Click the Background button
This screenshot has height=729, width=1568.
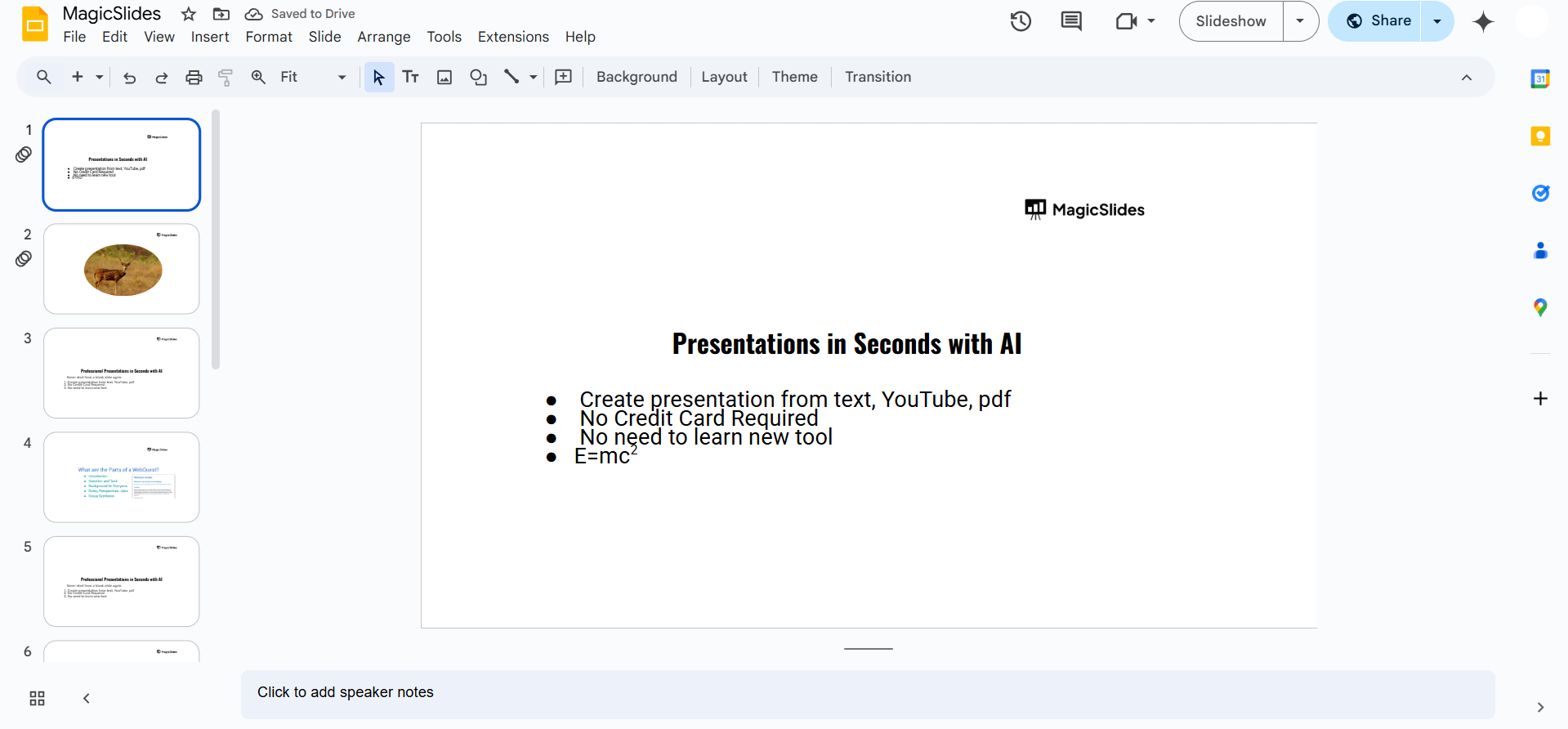tap(637, 77)
